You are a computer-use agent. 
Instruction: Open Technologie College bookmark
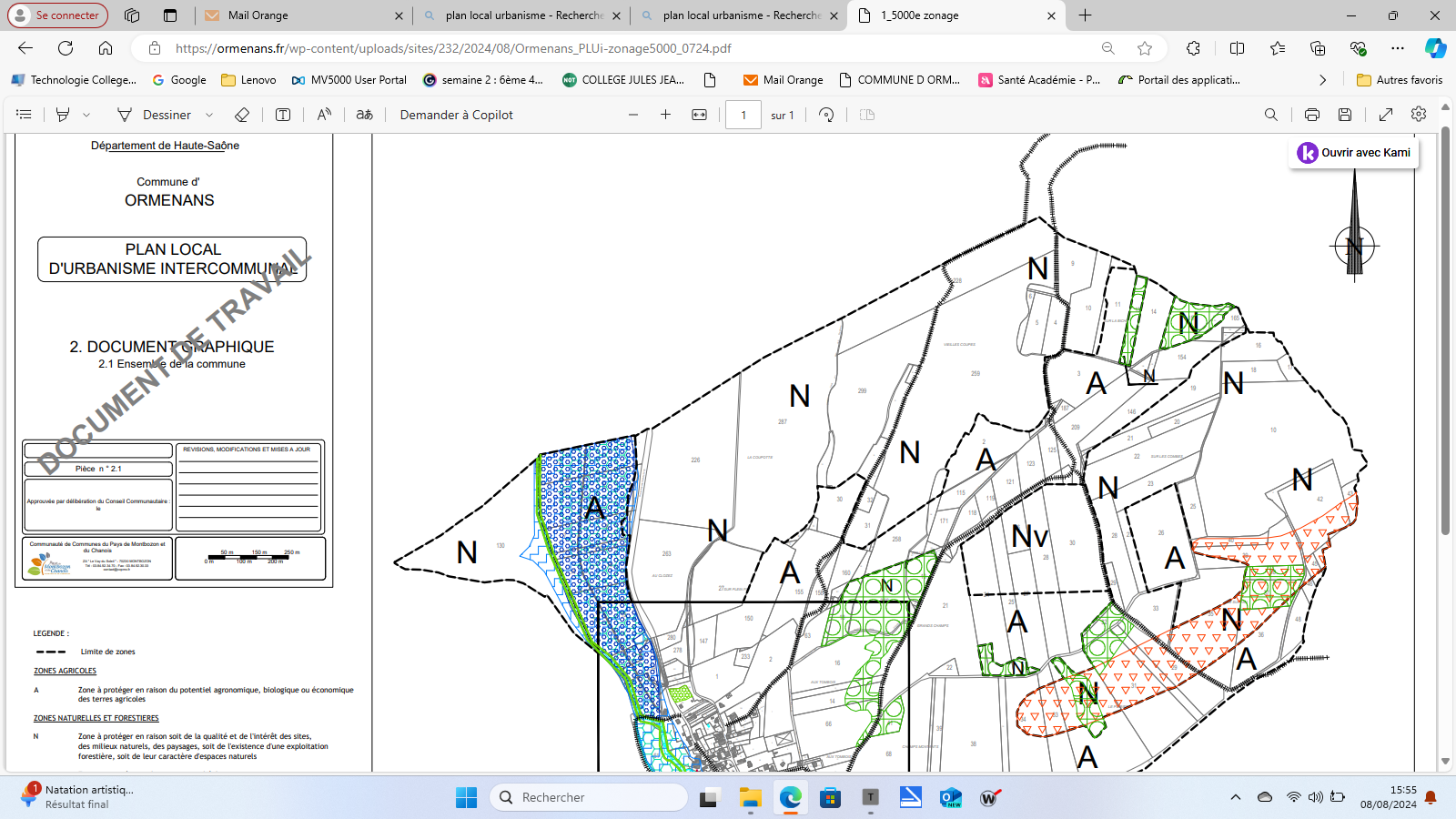point(74,80)
